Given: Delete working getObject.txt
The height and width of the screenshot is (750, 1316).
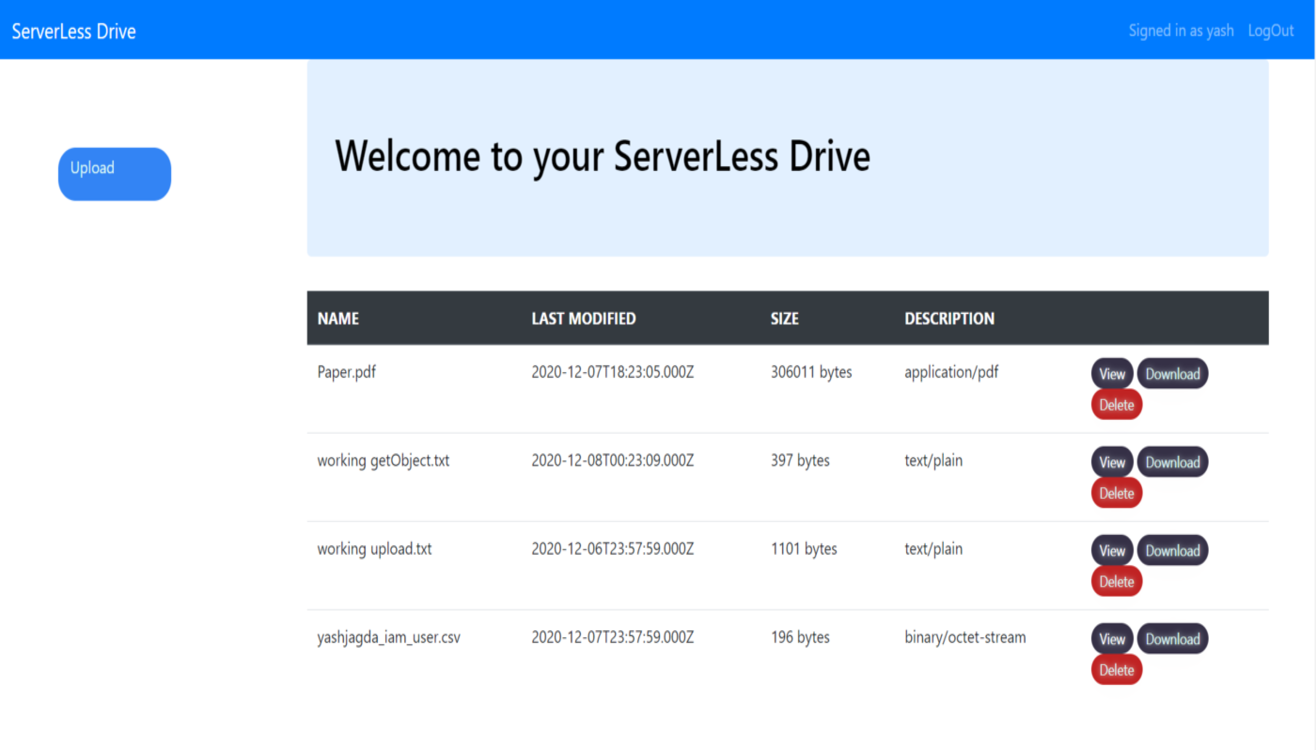Looking at the screenshot, I should point(1116,493).
